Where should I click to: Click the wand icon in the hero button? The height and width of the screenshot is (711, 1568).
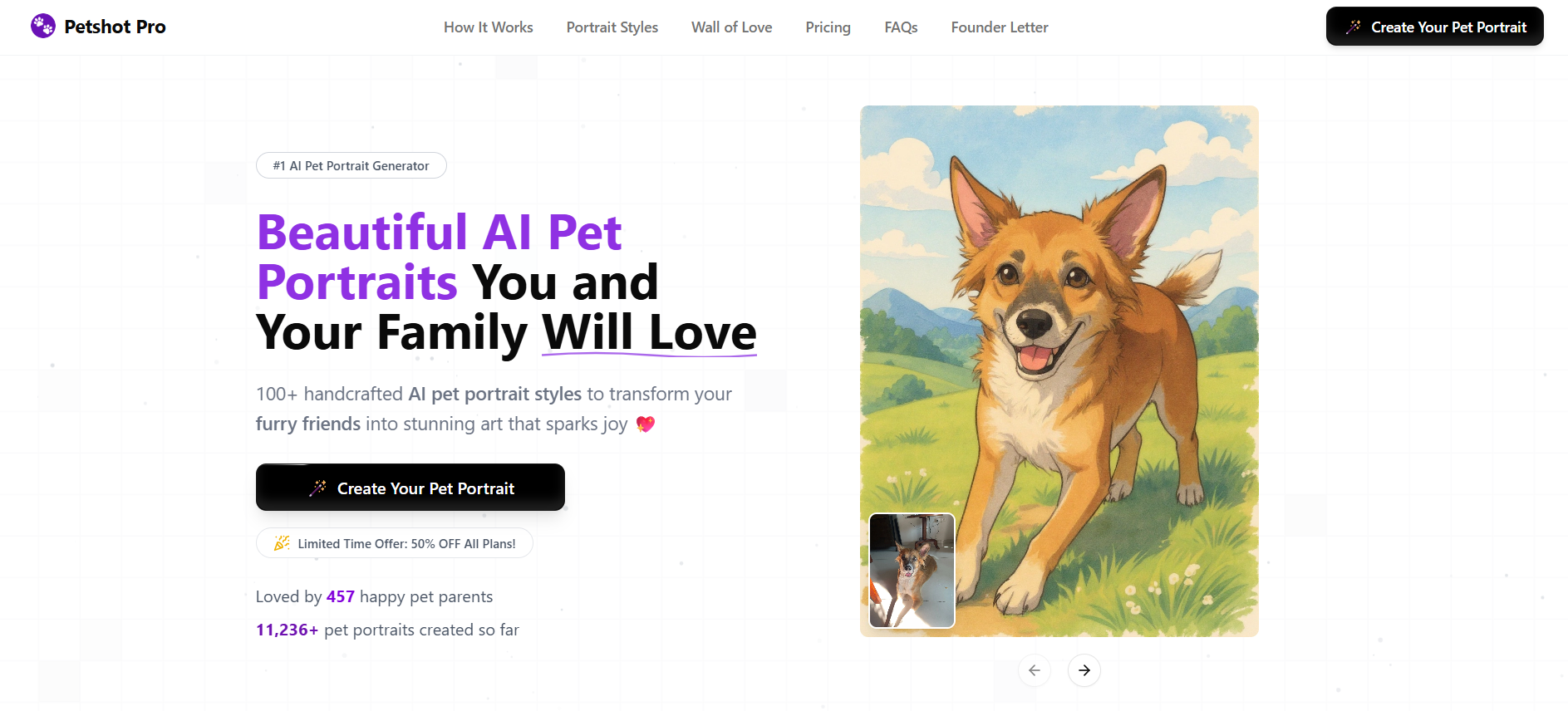[x=317, y=488]
